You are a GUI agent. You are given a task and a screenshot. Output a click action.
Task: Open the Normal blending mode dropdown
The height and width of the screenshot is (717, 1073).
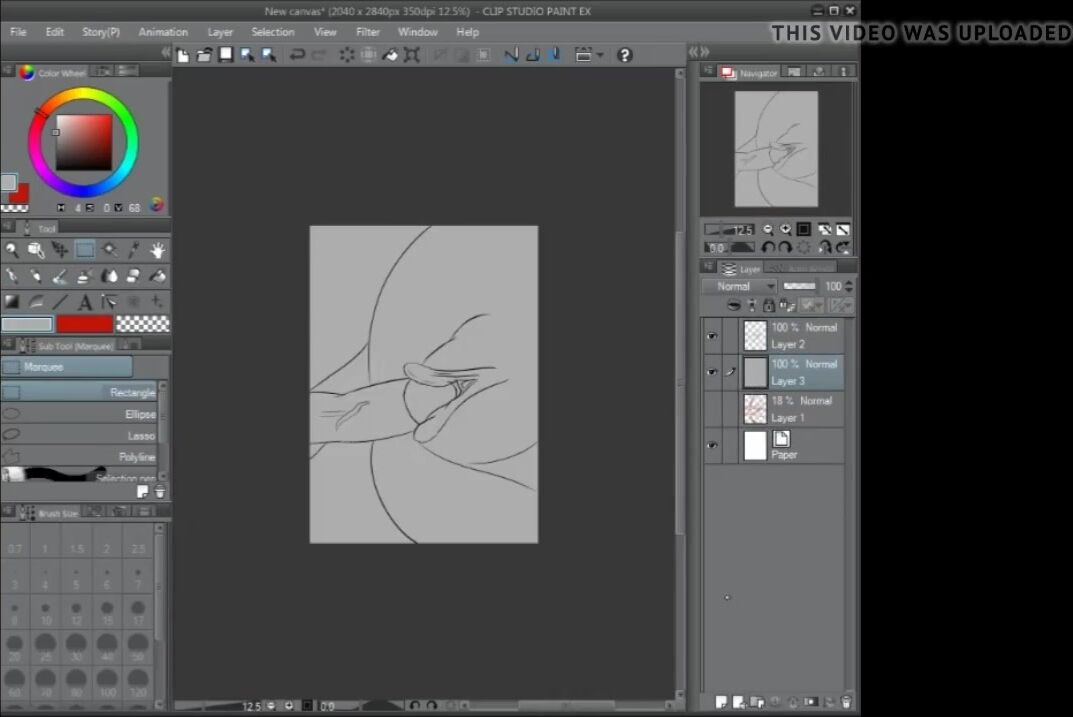pos(739,286)
